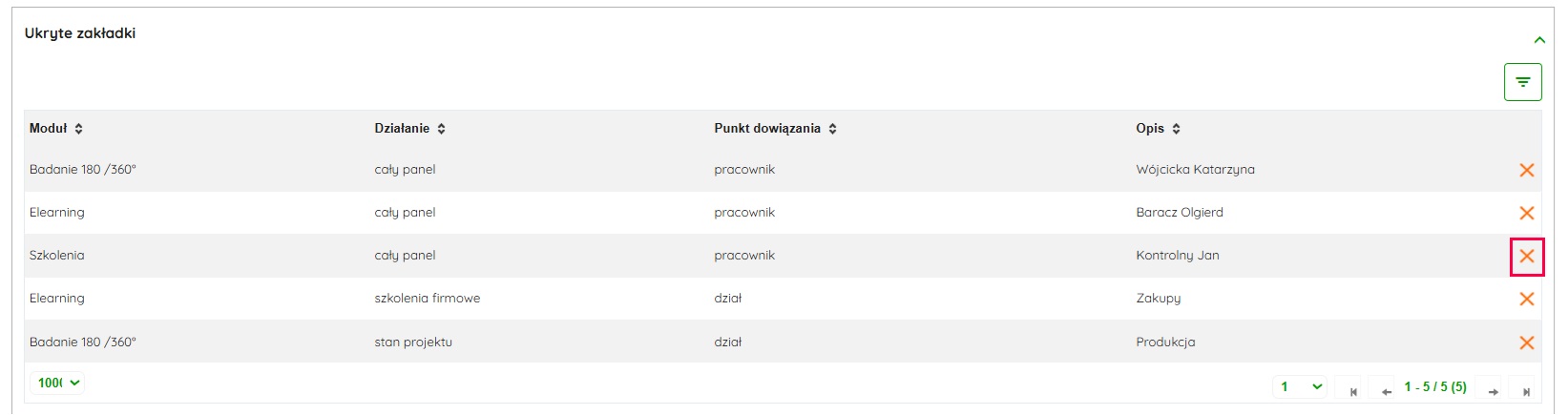
Task: Click the stan projektu cell
Action: click(413, 342)
